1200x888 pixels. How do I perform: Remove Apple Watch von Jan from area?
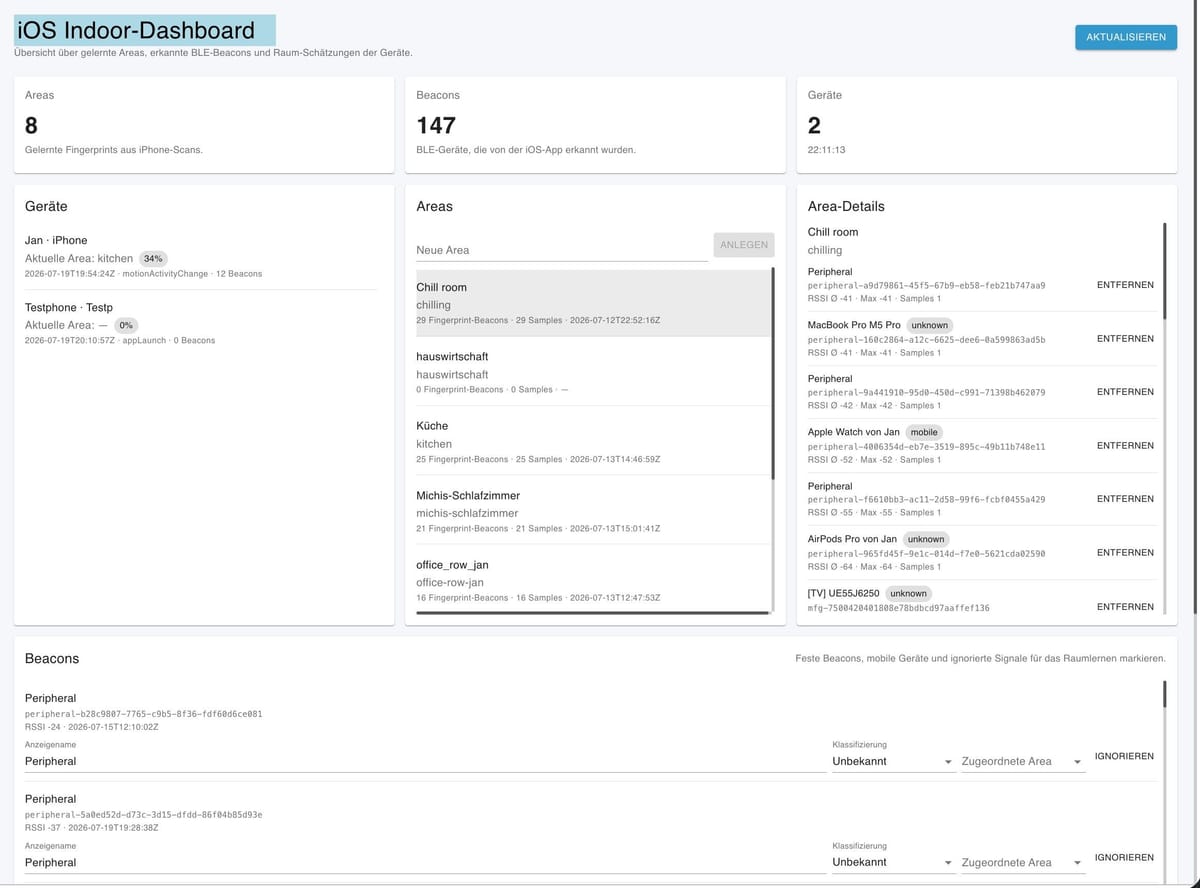click(x=1125, y=446)
